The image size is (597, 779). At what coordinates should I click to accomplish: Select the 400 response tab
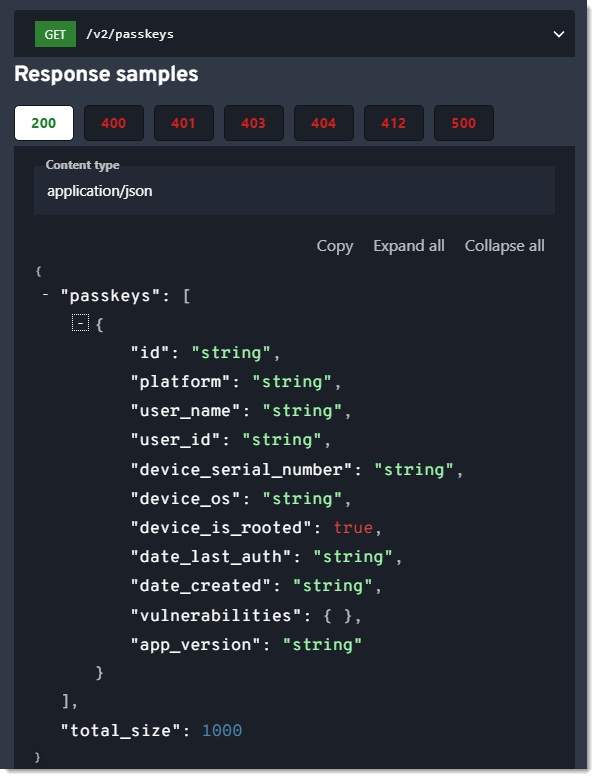click(114, 123)
